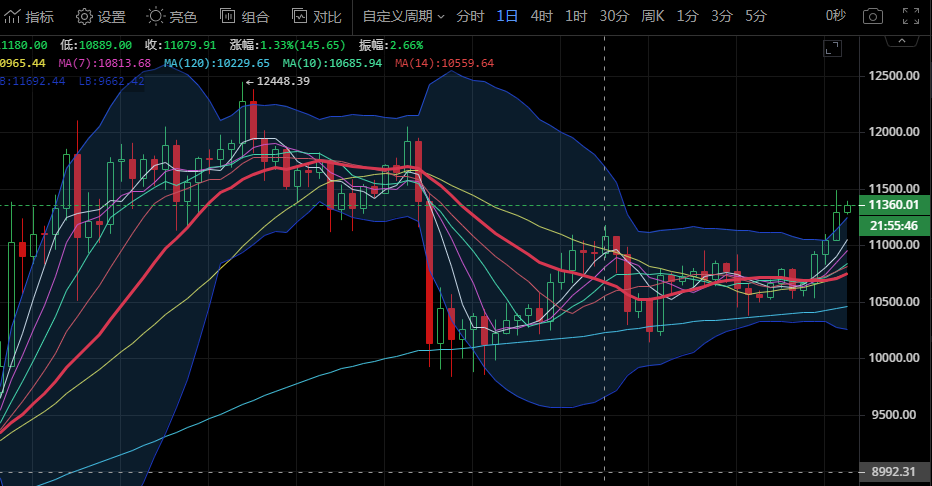Select the 1时 interval
Viewport: 932px width, 486px height.
point(575,16)
